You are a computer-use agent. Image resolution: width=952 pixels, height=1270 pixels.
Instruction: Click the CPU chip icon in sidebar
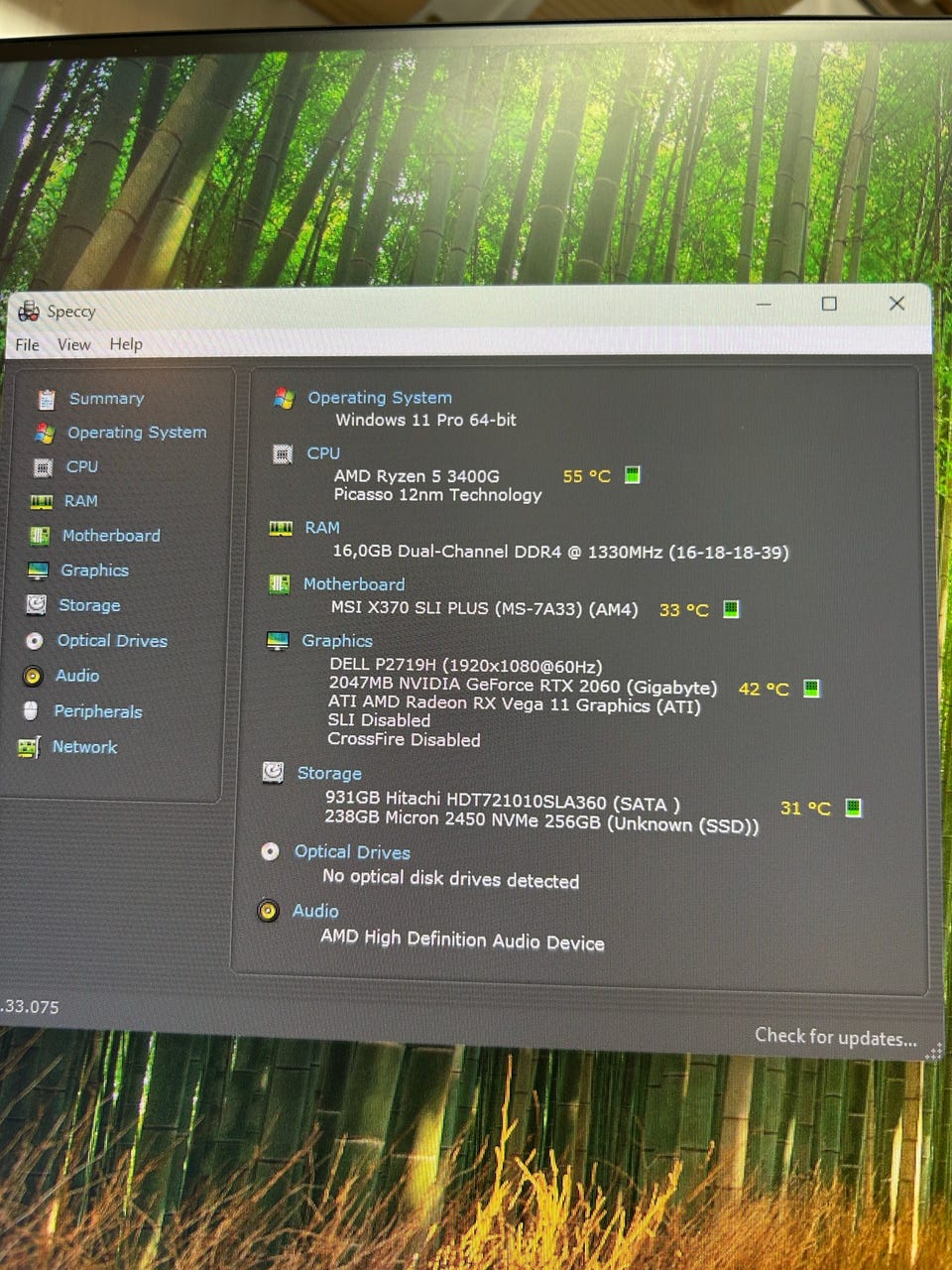43,467
